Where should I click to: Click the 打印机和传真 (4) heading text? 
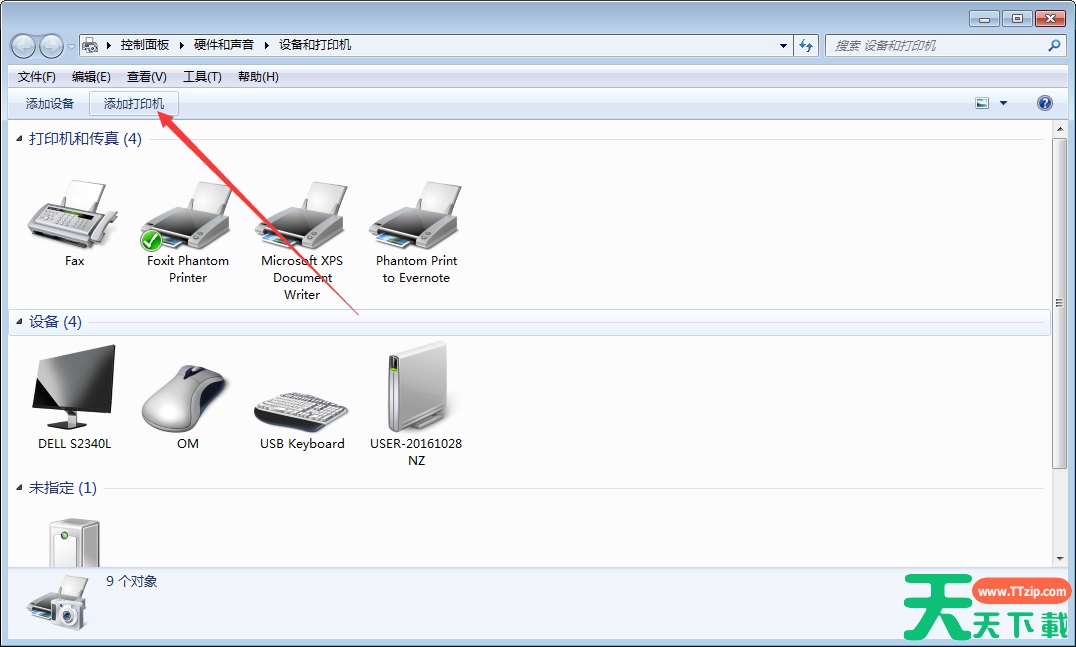[85, 139]
